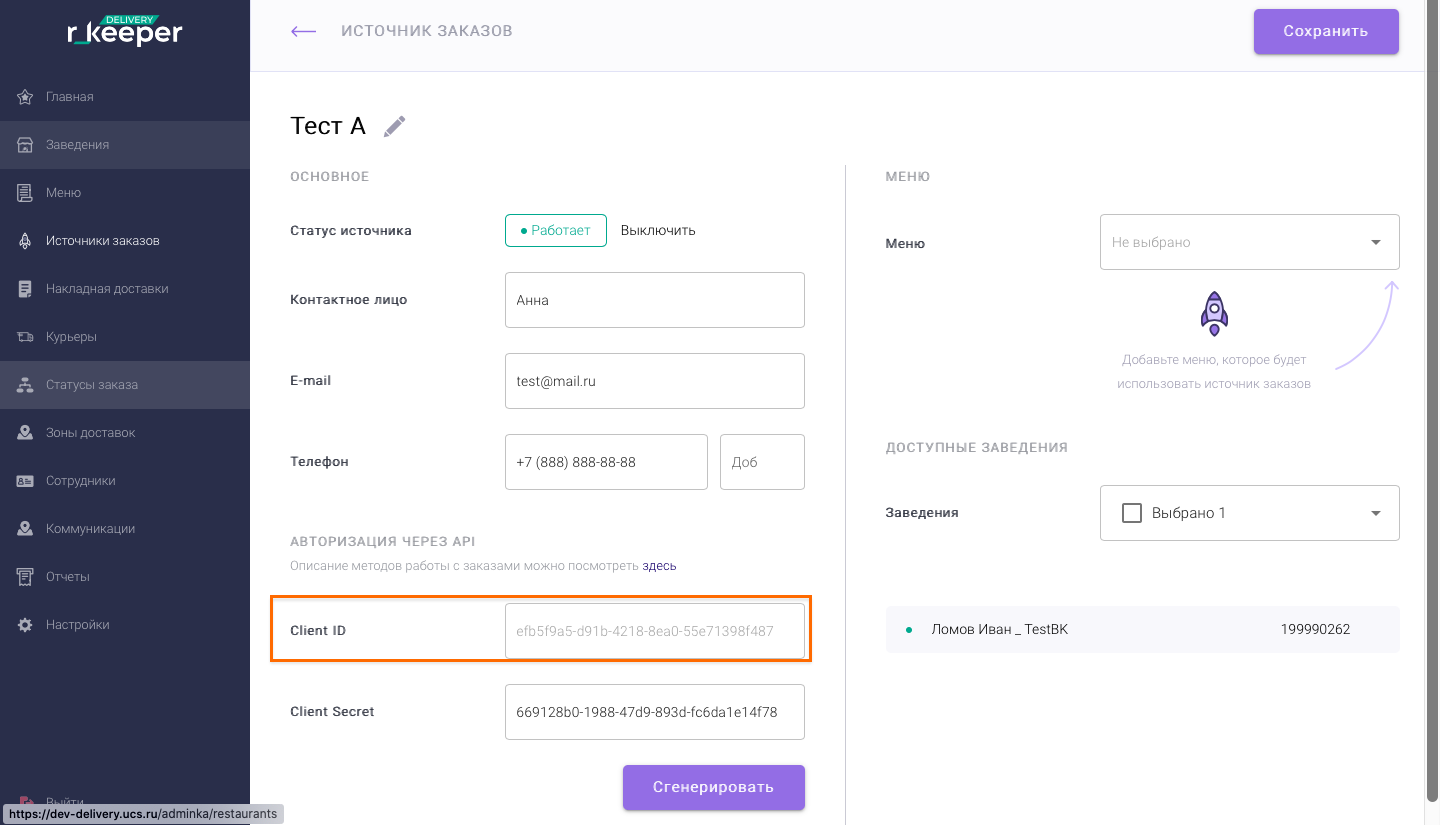Select the Работает status toggle
This screenshot has width=1440, height=825.
[x=555, y=230]
